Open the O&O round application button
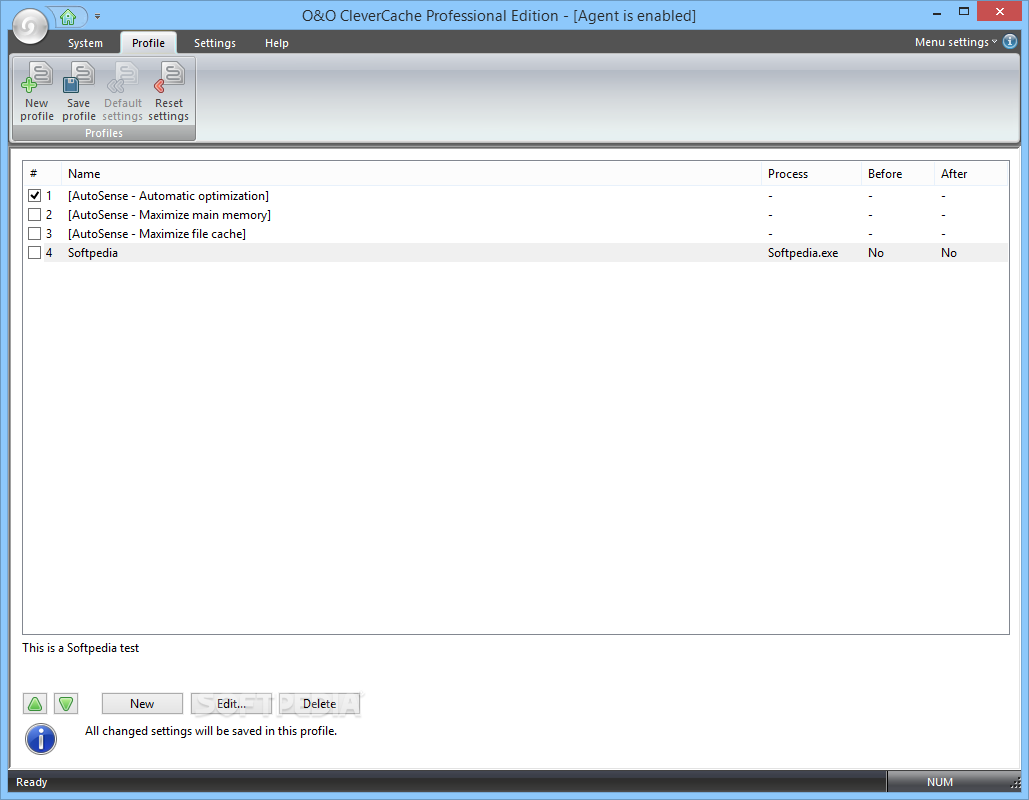This screenshot has width=1029, height=800. click(x=30, y=26)
